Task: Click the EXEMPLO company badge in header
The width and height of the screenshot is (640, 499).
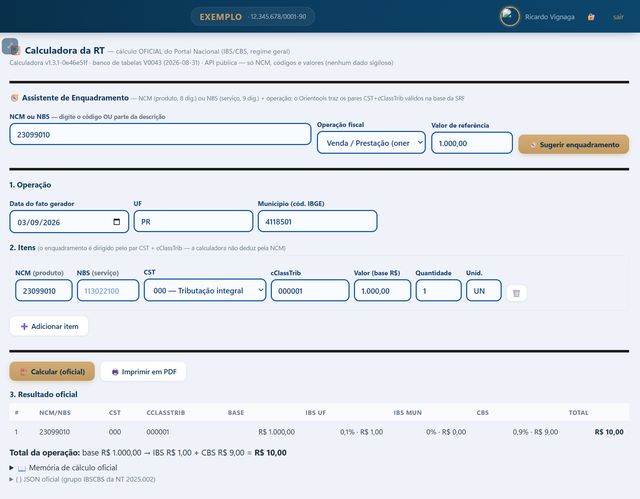Action: pyautogui.click(x=253, y=17)
